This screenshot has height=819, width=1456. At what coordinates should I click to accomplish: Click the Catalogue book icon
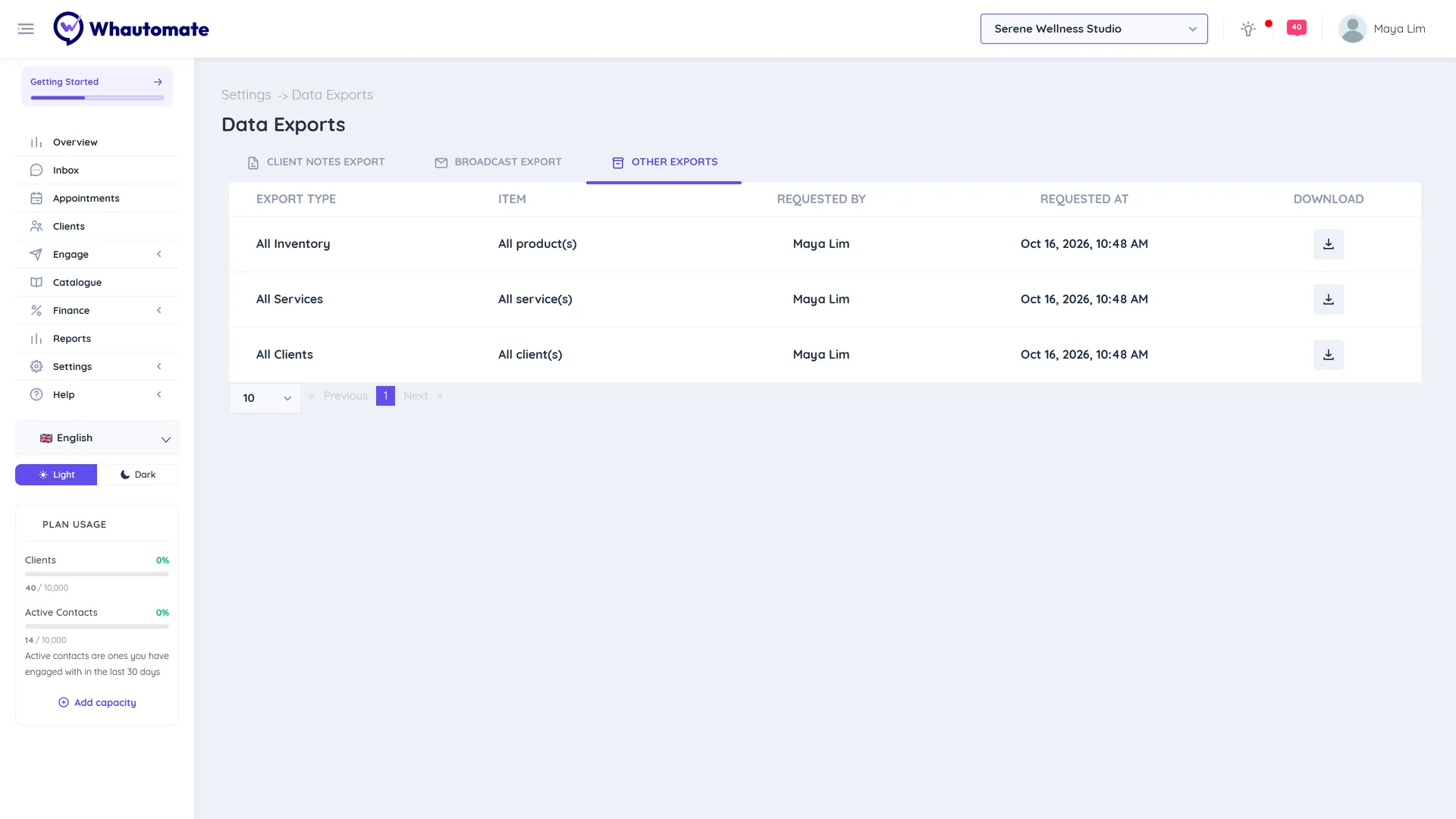click(36, 283)
